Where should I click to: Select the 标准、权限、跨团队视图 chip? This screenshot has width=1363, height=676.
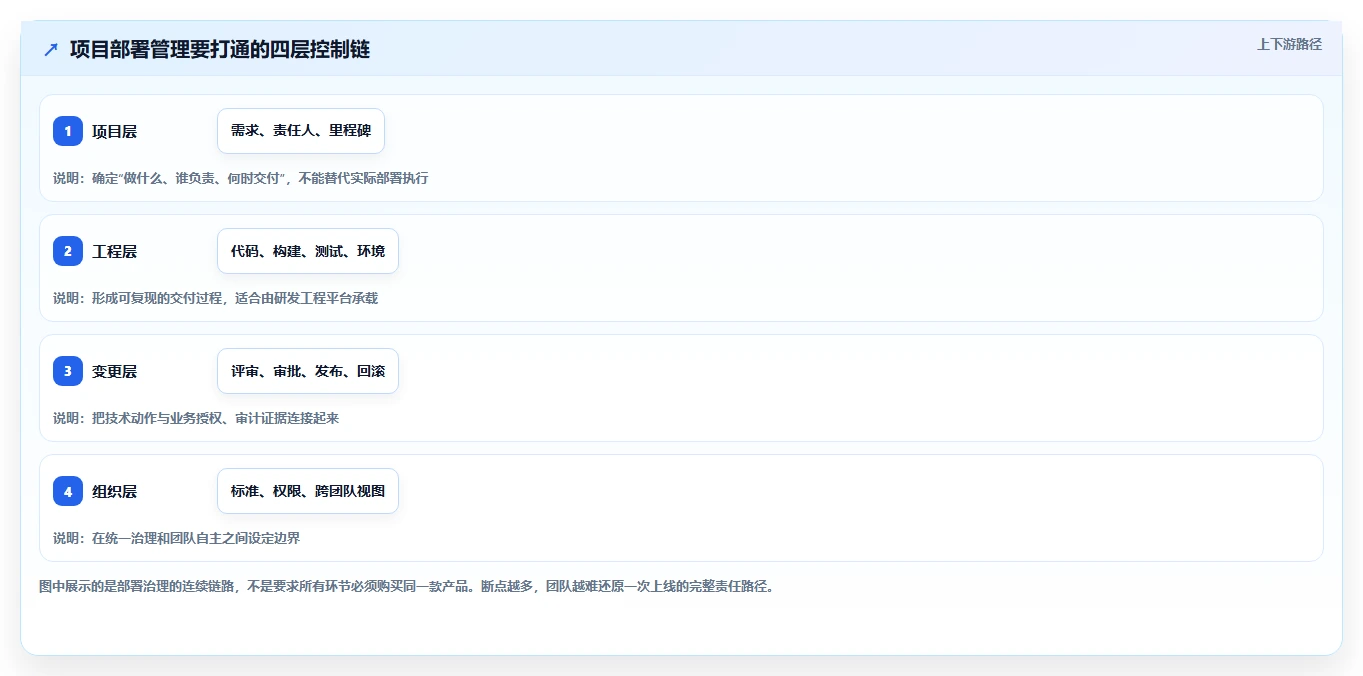pyautogui.click(x=308, y=491)
